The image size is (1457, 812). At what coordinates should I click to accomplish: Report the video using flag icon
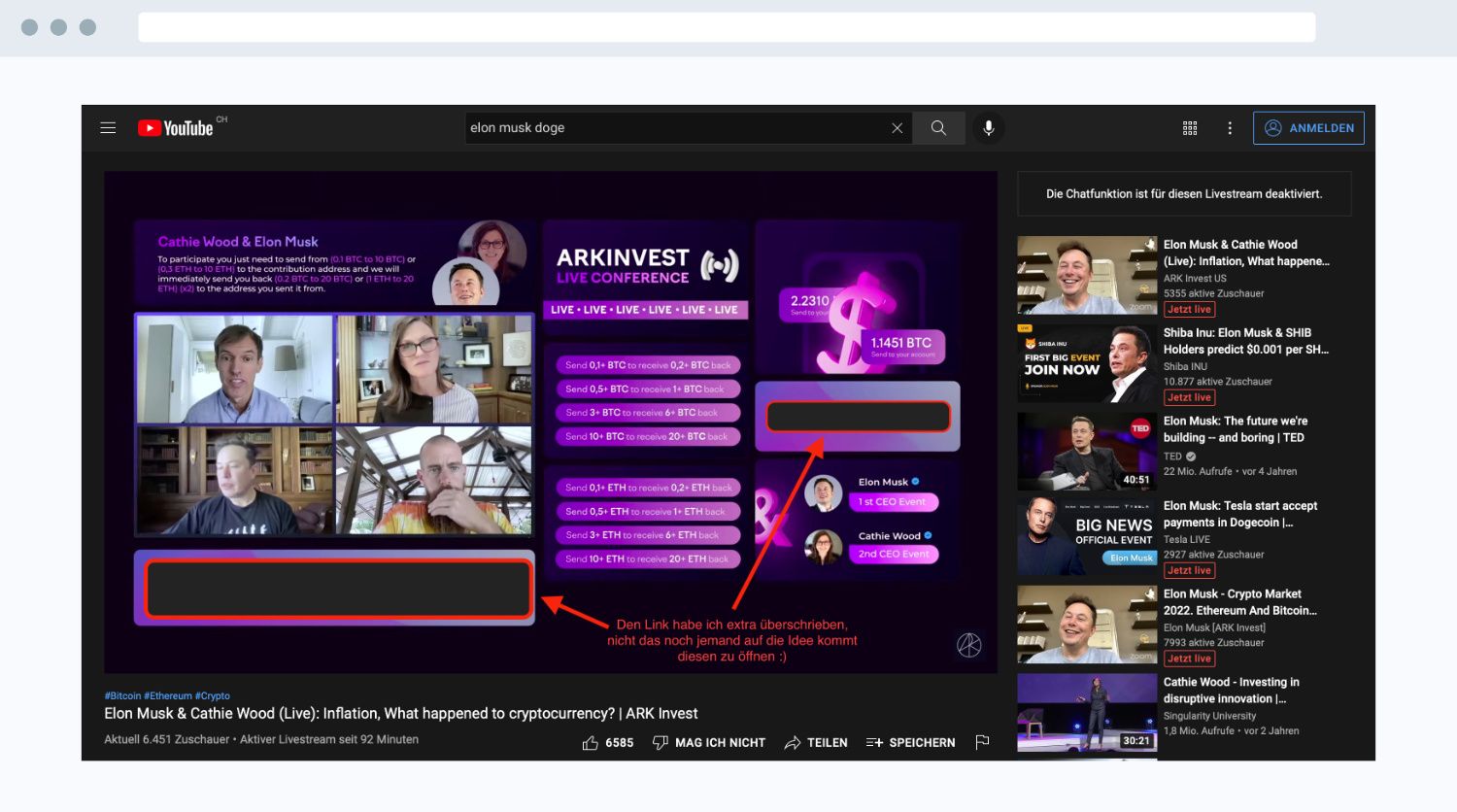pos(982,742)
